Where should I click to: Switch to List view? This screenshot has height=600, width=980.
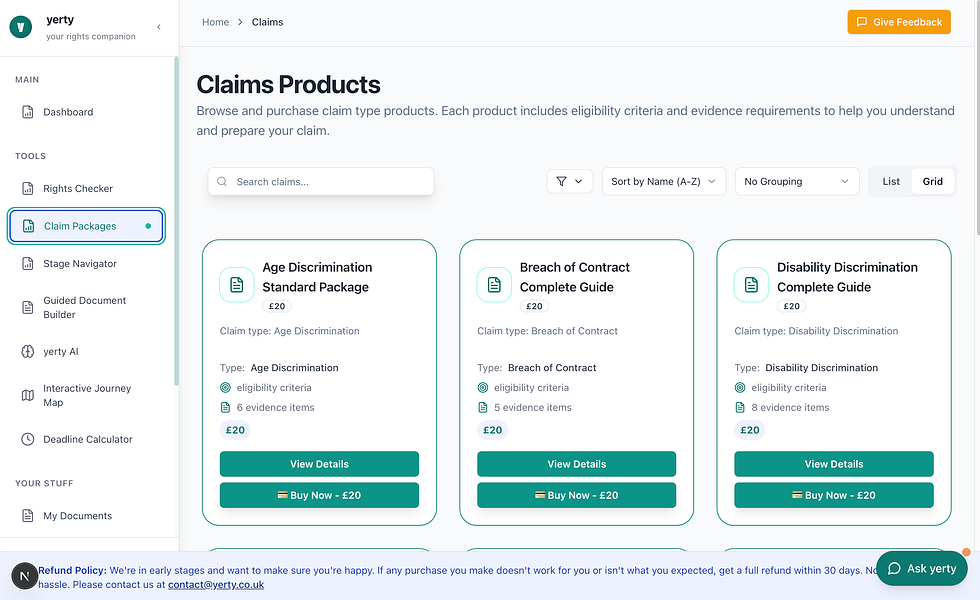pyautogui.click(x=891, y=181)
